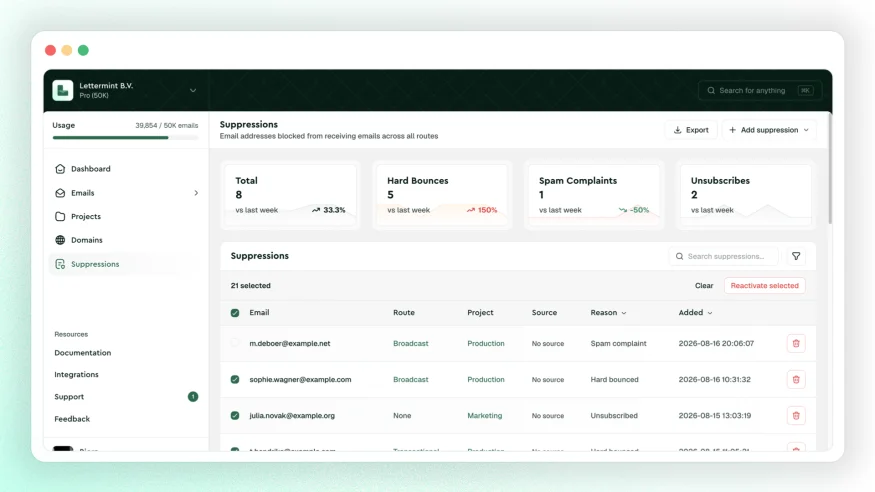Check the m.deboer@example.net row checkbox
This screenshot has height=492, width=875.
coord(235,343)
